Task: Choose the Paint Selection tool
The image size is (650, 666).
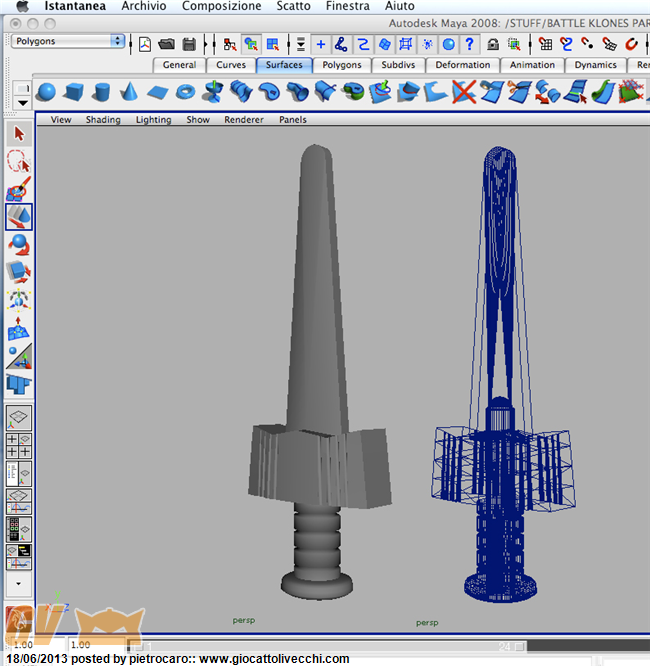Action: tap(19, 189)
